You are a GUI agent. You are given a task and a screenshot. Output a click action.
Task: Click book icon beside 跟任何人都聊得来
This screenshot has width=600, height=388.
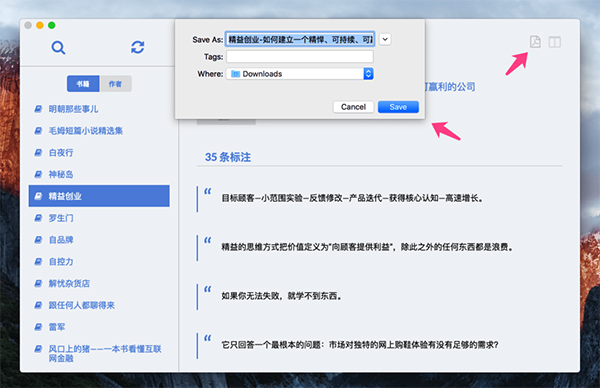[38, 305]
